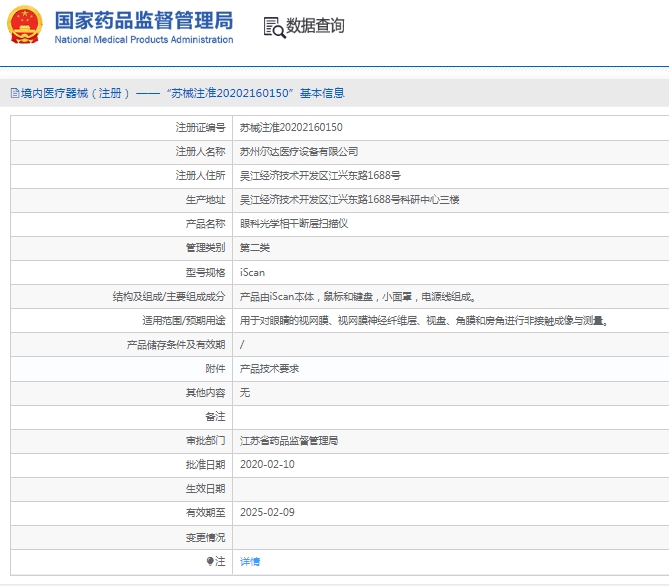Click the 注册证编号 label

coord(200,127)
